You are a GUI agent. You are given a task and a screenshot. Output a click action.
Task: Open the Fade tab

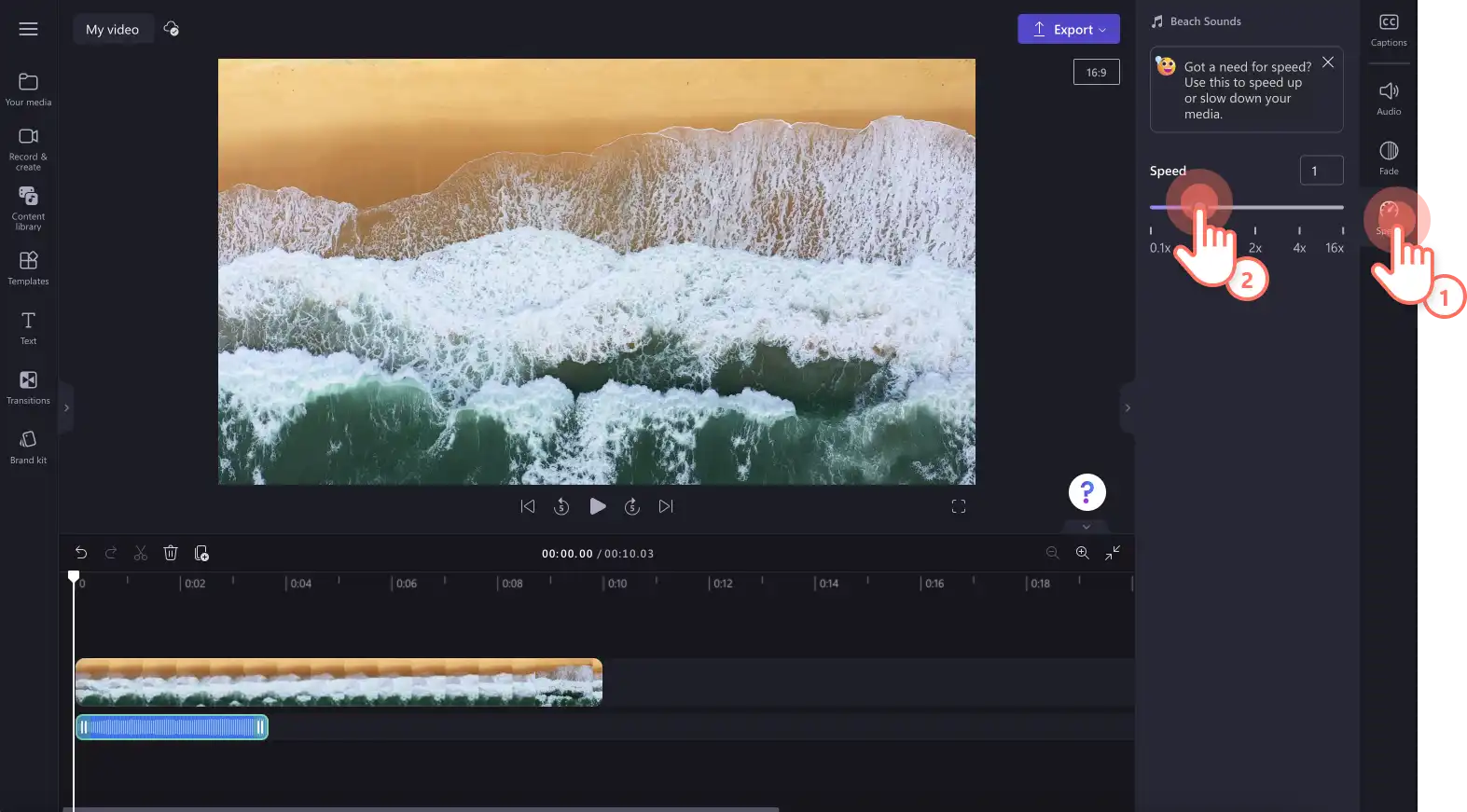point(1389,158)
